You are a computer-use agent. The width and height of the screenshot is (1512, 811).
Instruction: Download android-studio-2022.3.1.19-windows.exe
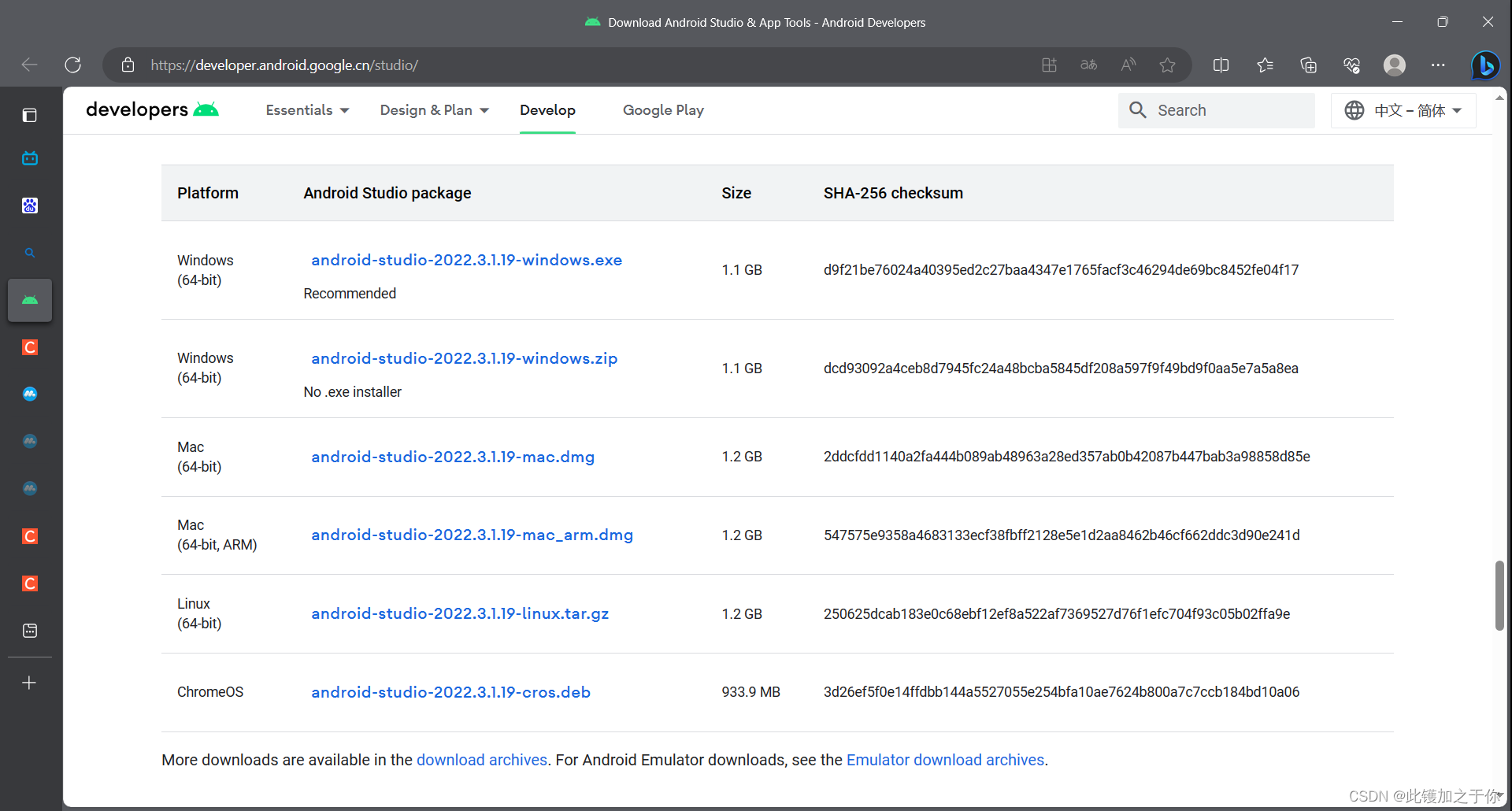point(466,260)
